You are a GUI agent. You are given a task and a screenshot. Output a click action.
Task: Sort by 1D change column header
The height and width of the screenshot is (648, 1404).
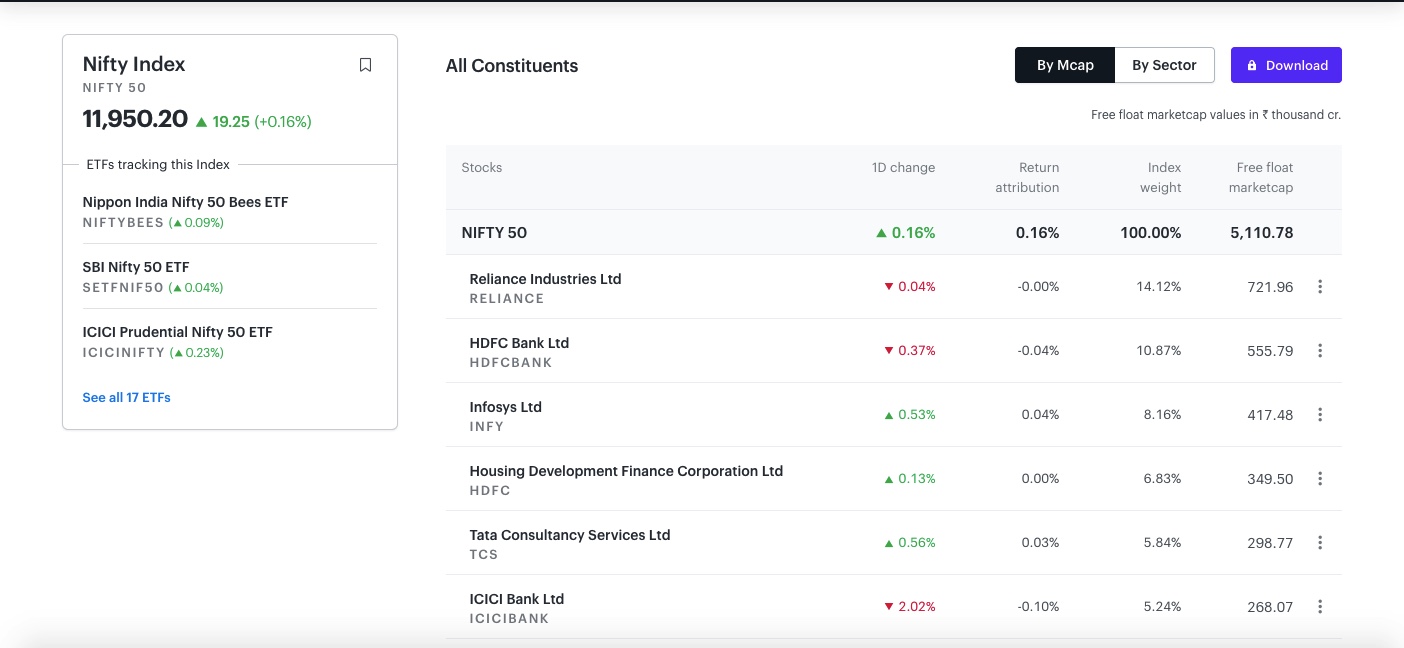tap(903, 168)
